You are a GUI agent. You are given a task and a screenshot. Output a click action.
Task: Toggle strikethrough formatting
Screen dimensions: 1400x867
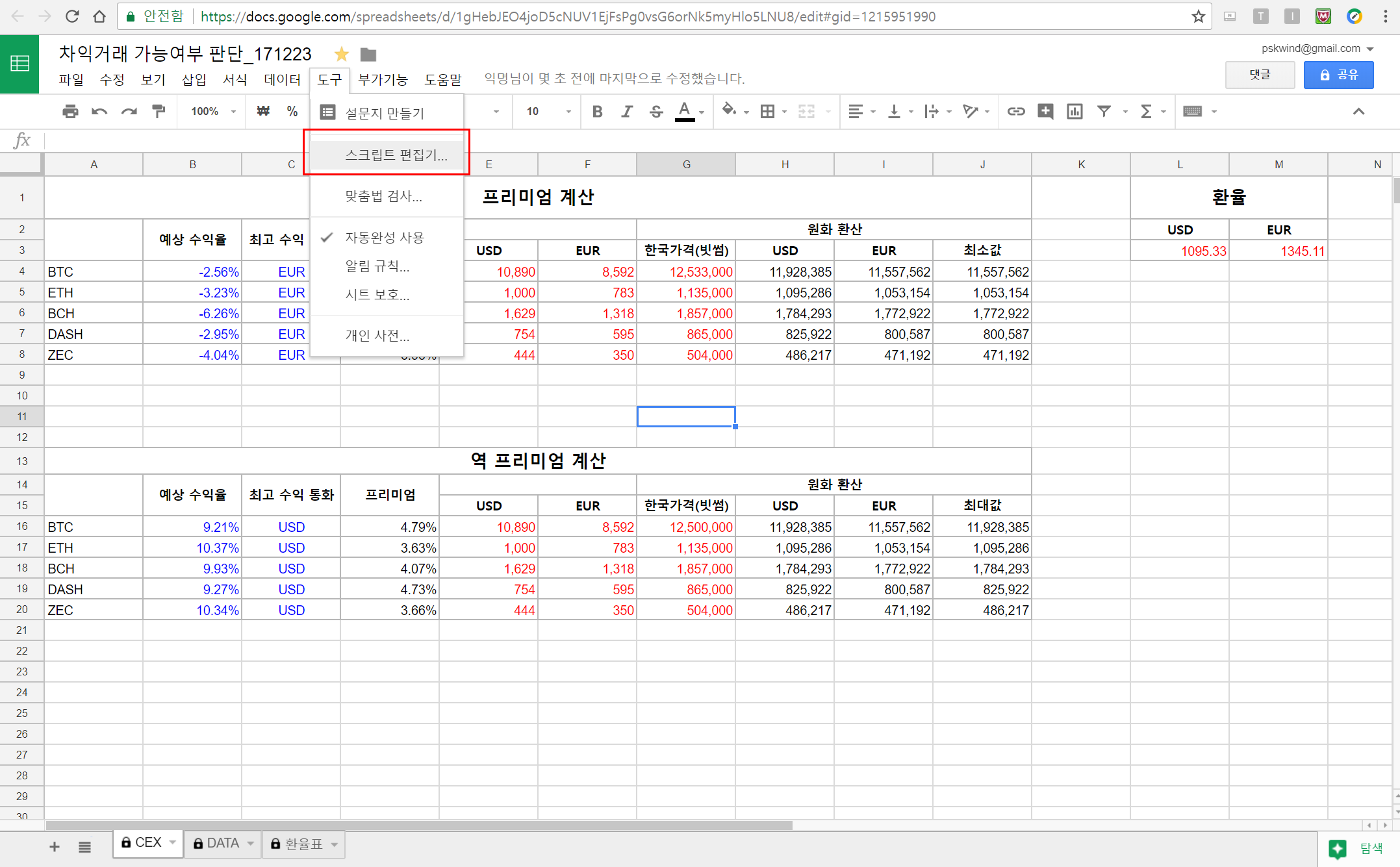coord(656,112)
